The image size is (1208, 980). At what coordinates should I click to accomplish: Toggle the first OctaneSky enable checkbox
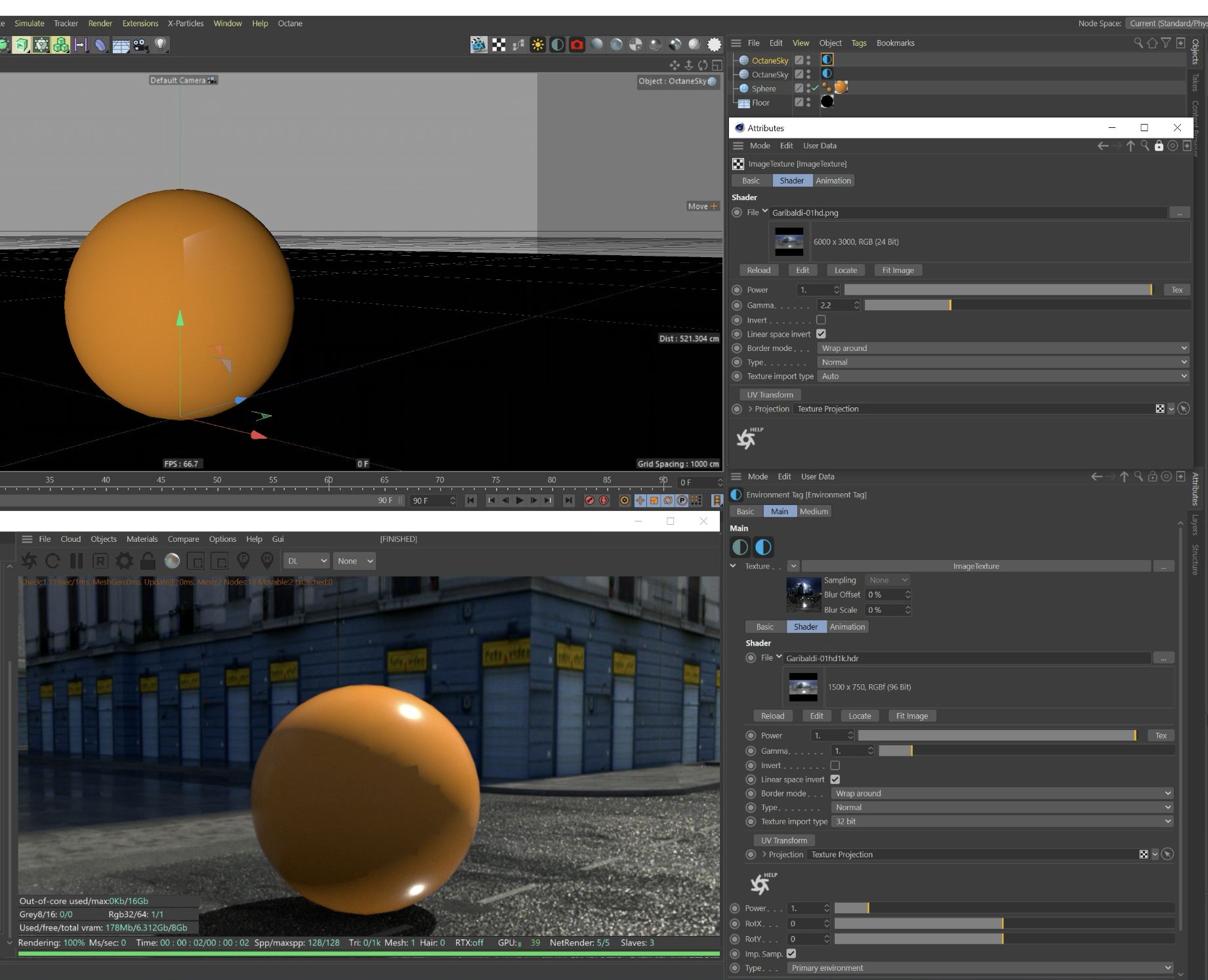point(799,60)
